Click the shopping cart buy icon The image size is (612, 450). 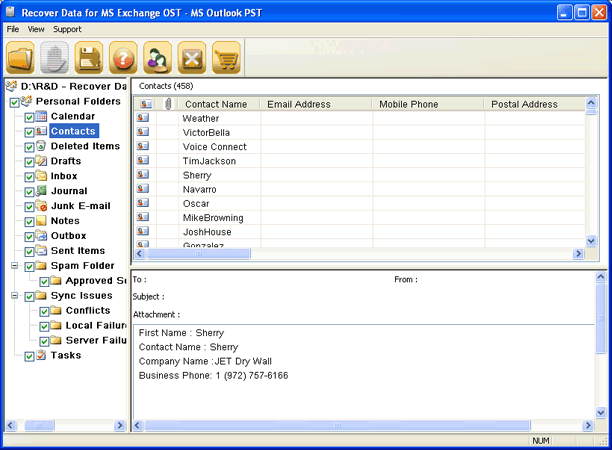point(226,58)
